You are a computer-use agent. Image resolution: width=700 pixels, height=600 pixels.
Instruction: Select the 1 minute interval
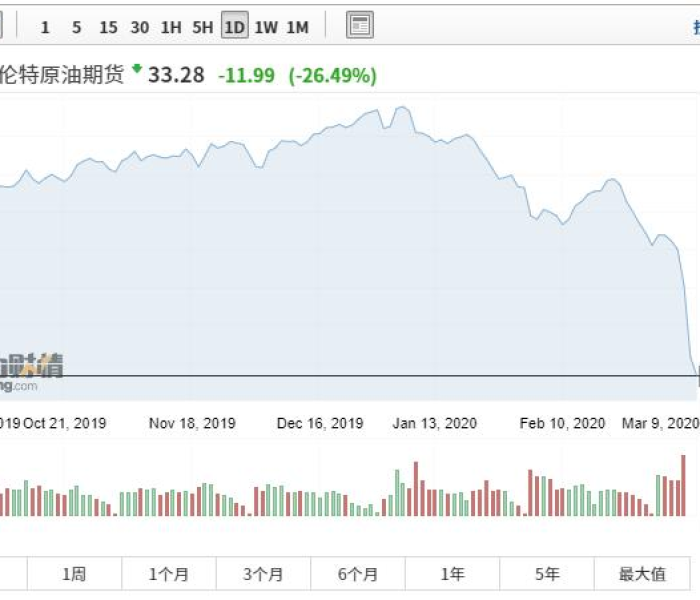(45, 28)
